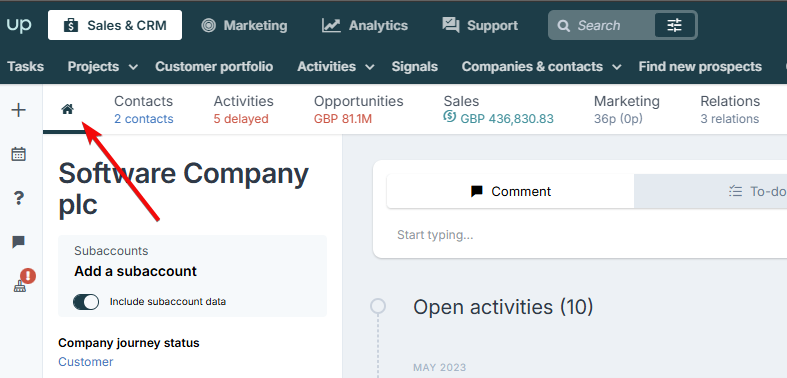This screenshot has width=787, height=378.
Task: Click the plus add-new sidebar icon
Action: [19, 110]
